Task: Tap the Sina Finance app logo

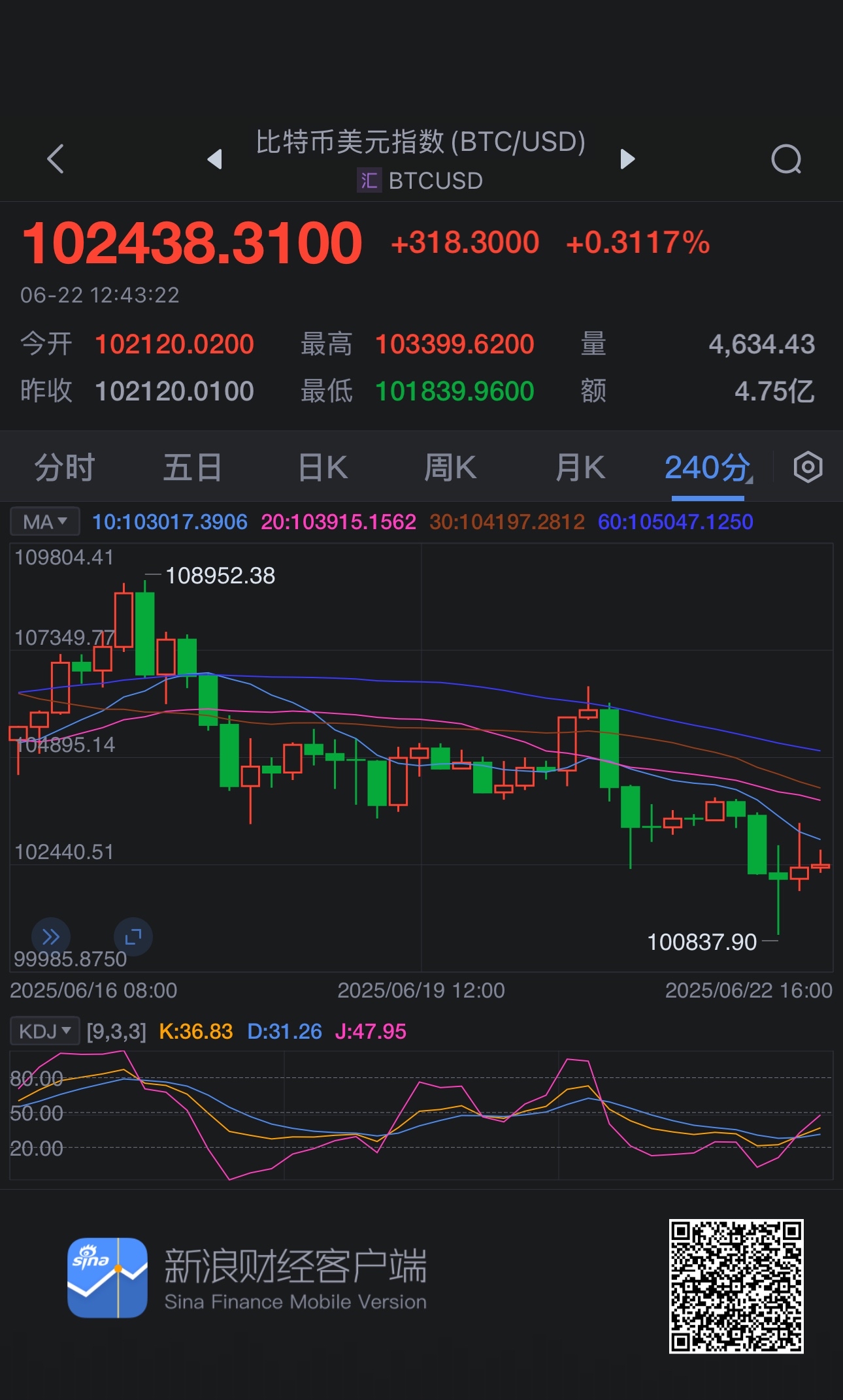Action: (107, 1277)
